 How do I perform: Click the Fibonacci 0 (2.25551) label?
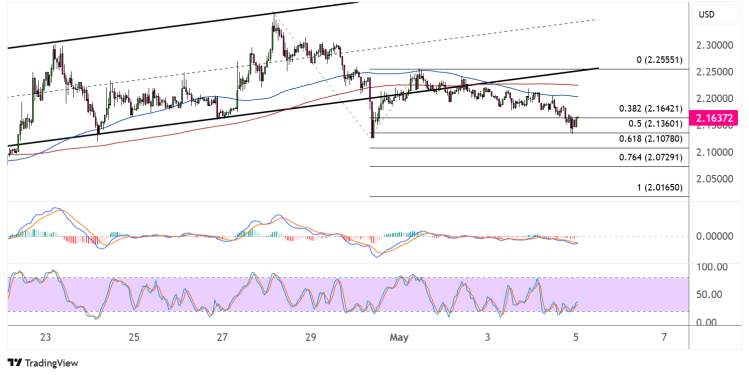point(660,60)
